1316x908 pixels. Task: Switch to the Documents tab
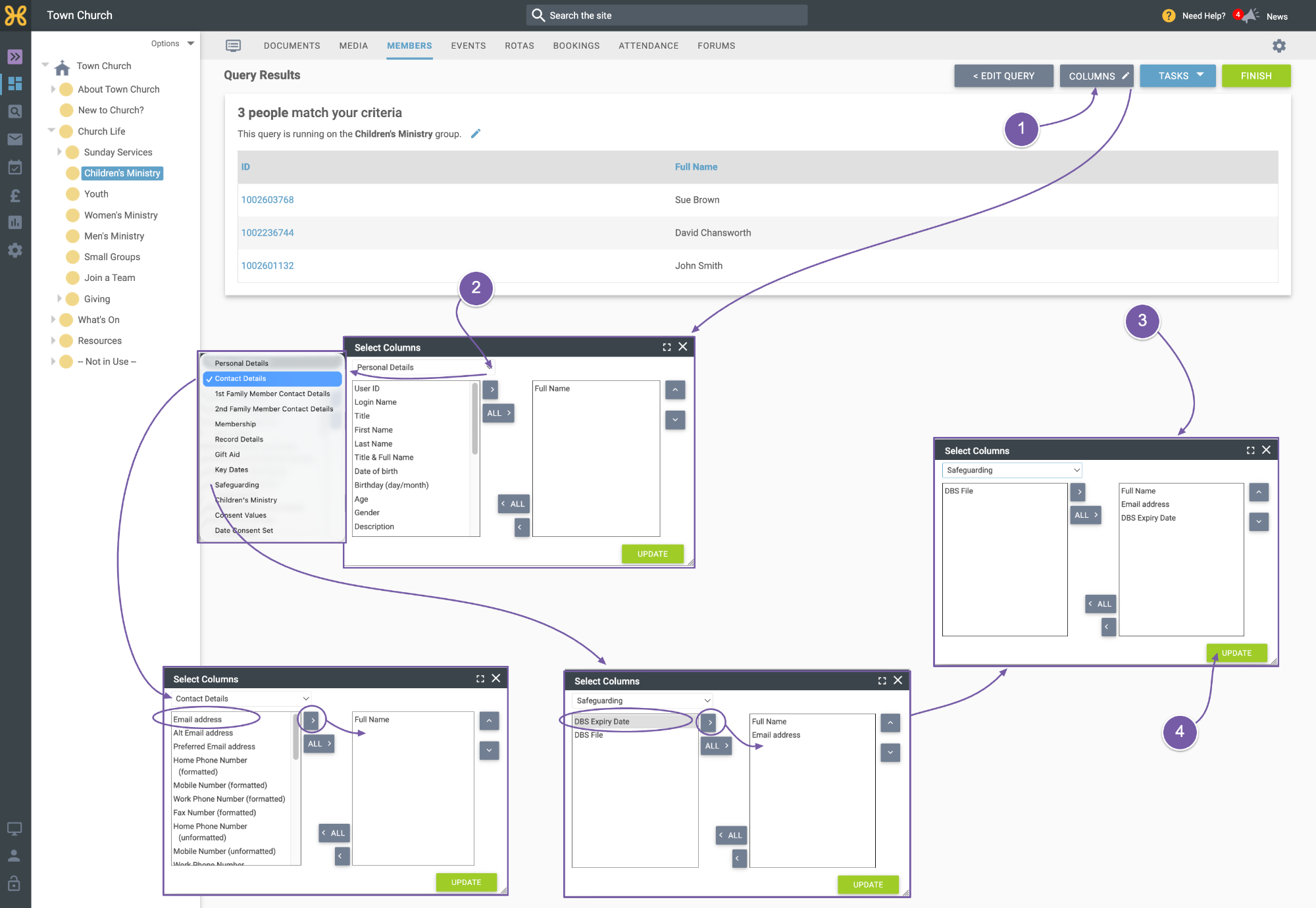(291, 45)
